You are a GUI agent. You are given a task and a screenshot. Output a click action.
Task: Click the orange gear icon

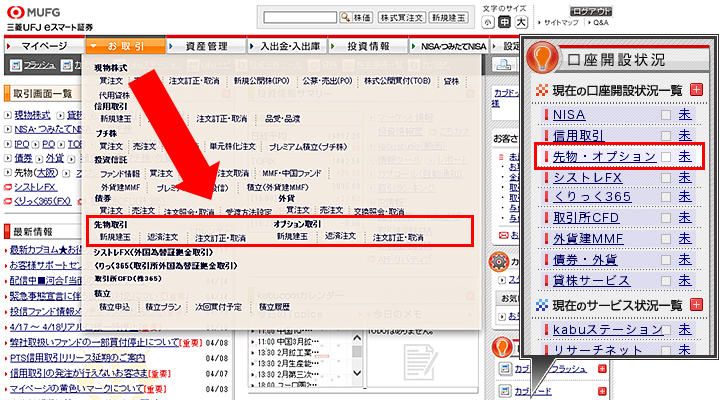tap(499, 262)
